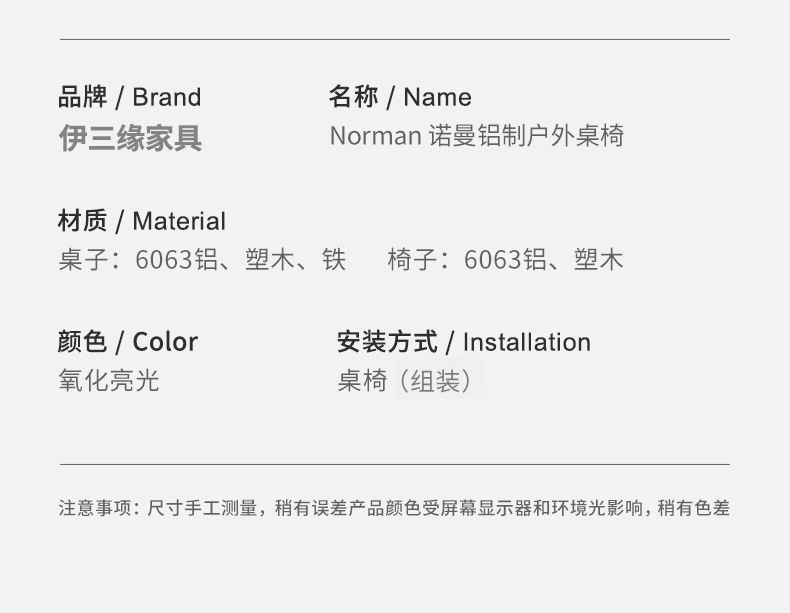The image size is (790, 613).
Task: Select the table material text starting 桌子
Action: pos(201,260)
